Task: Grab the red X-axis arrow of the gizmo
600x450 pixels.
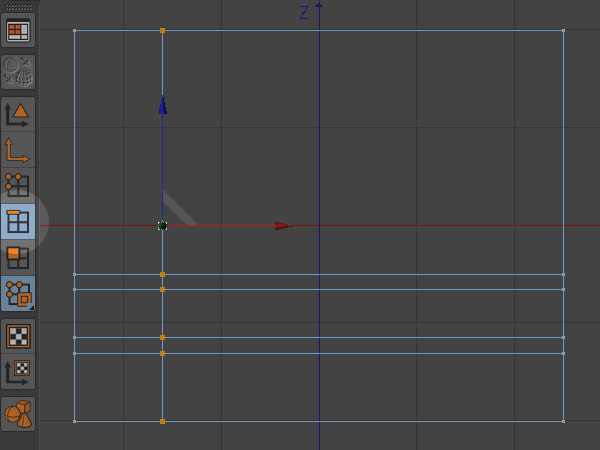Action: pos(284,226)
